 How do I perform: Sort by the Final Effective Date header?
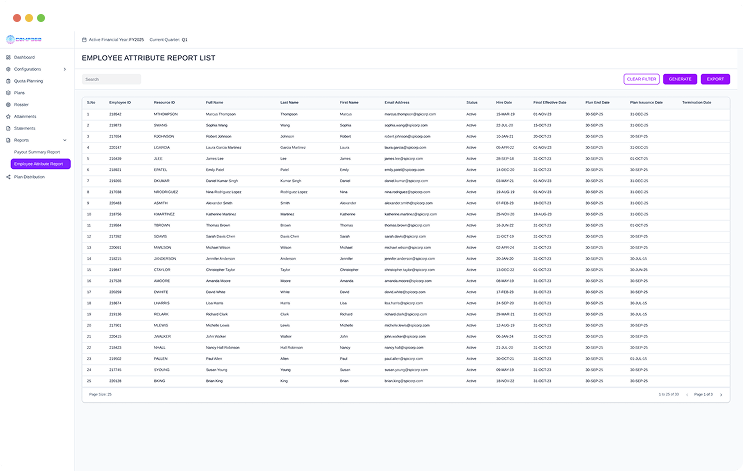tap(550, 102)
